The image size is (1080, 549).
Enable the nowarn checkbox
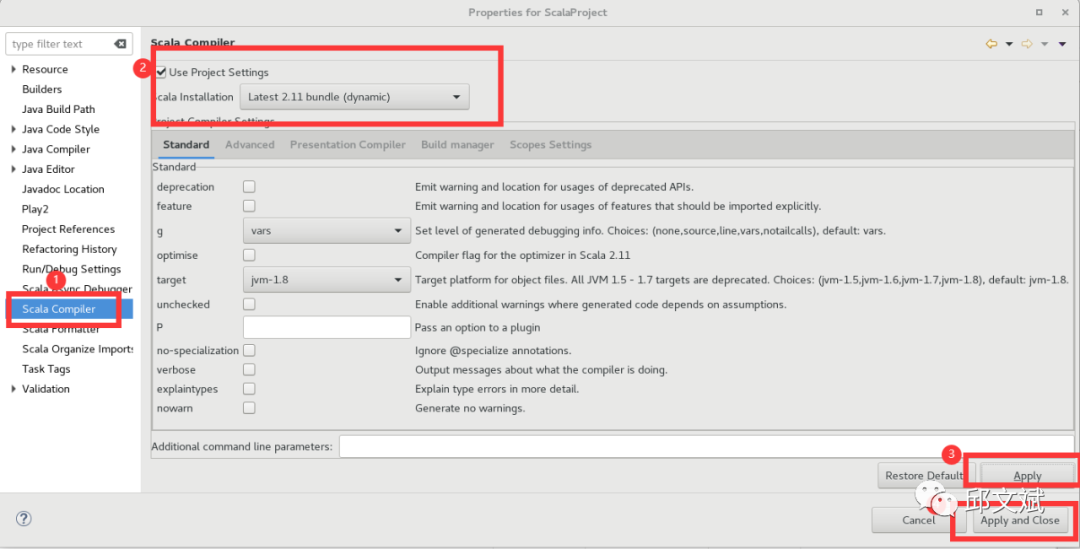(249, 408)
